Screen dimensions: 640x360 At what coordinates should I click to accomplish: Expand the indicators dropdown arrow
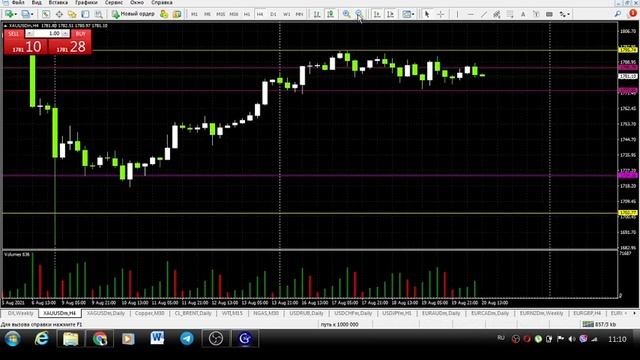413,15
